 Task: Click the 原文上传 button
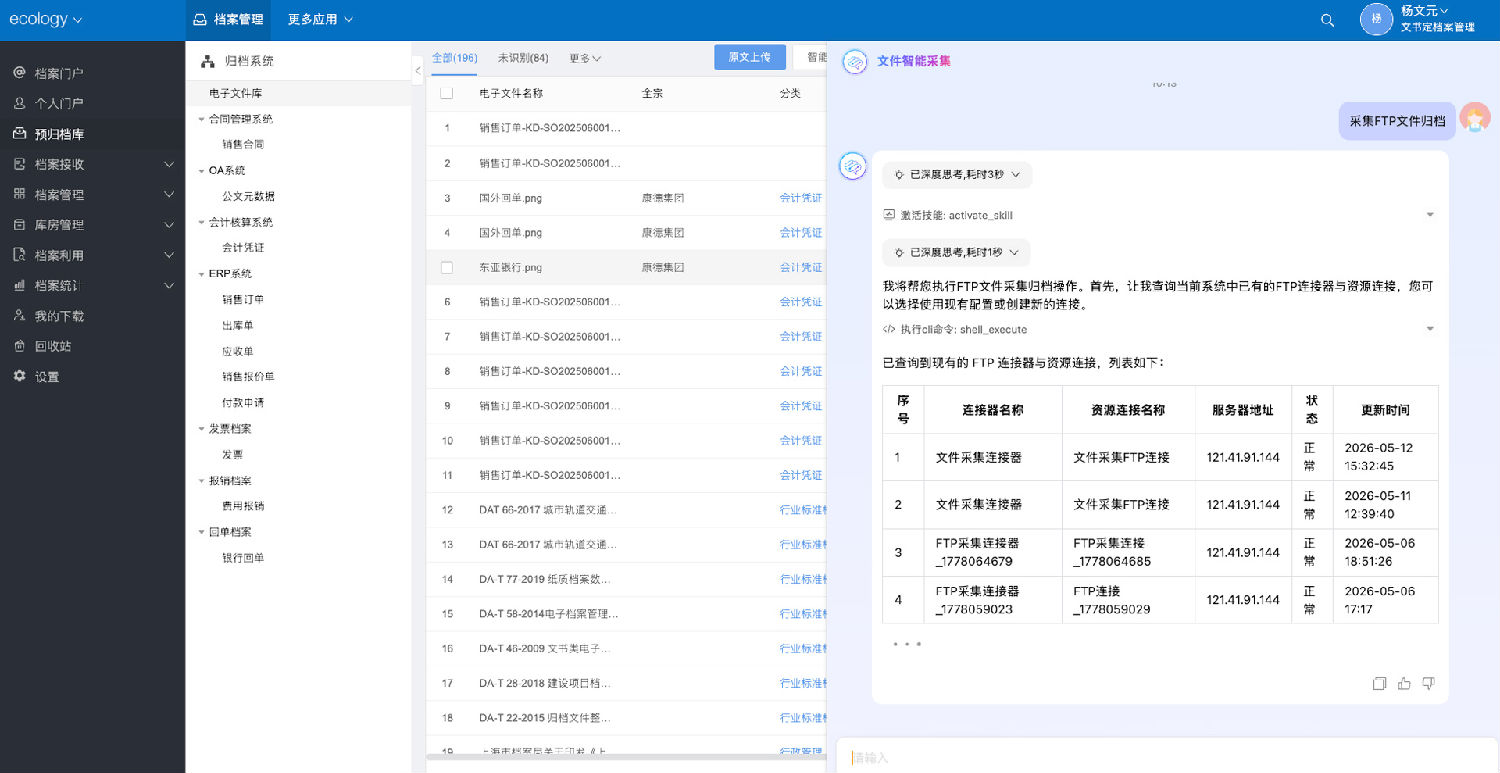click(x=750, y=57)
